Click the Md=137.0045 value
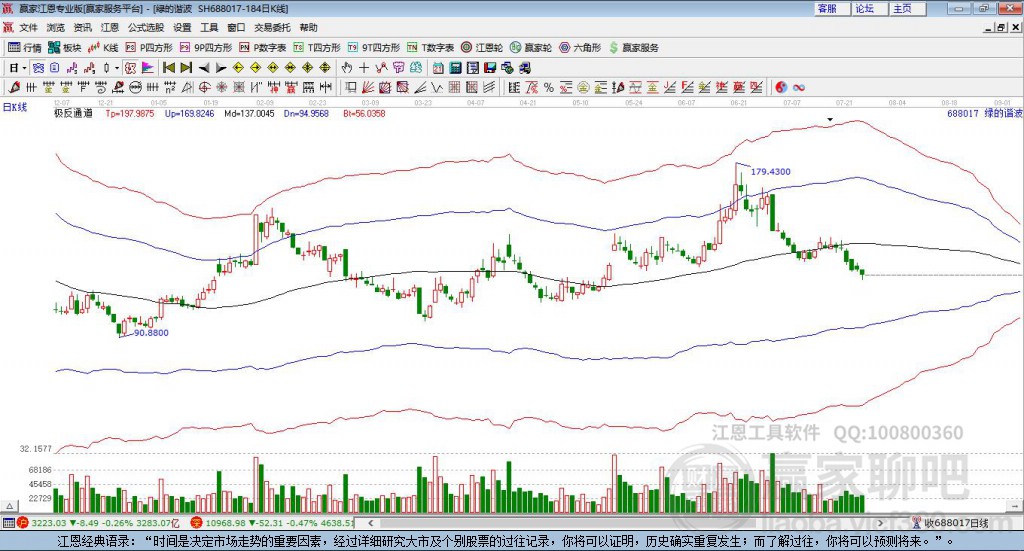 [x=249, y=114]
